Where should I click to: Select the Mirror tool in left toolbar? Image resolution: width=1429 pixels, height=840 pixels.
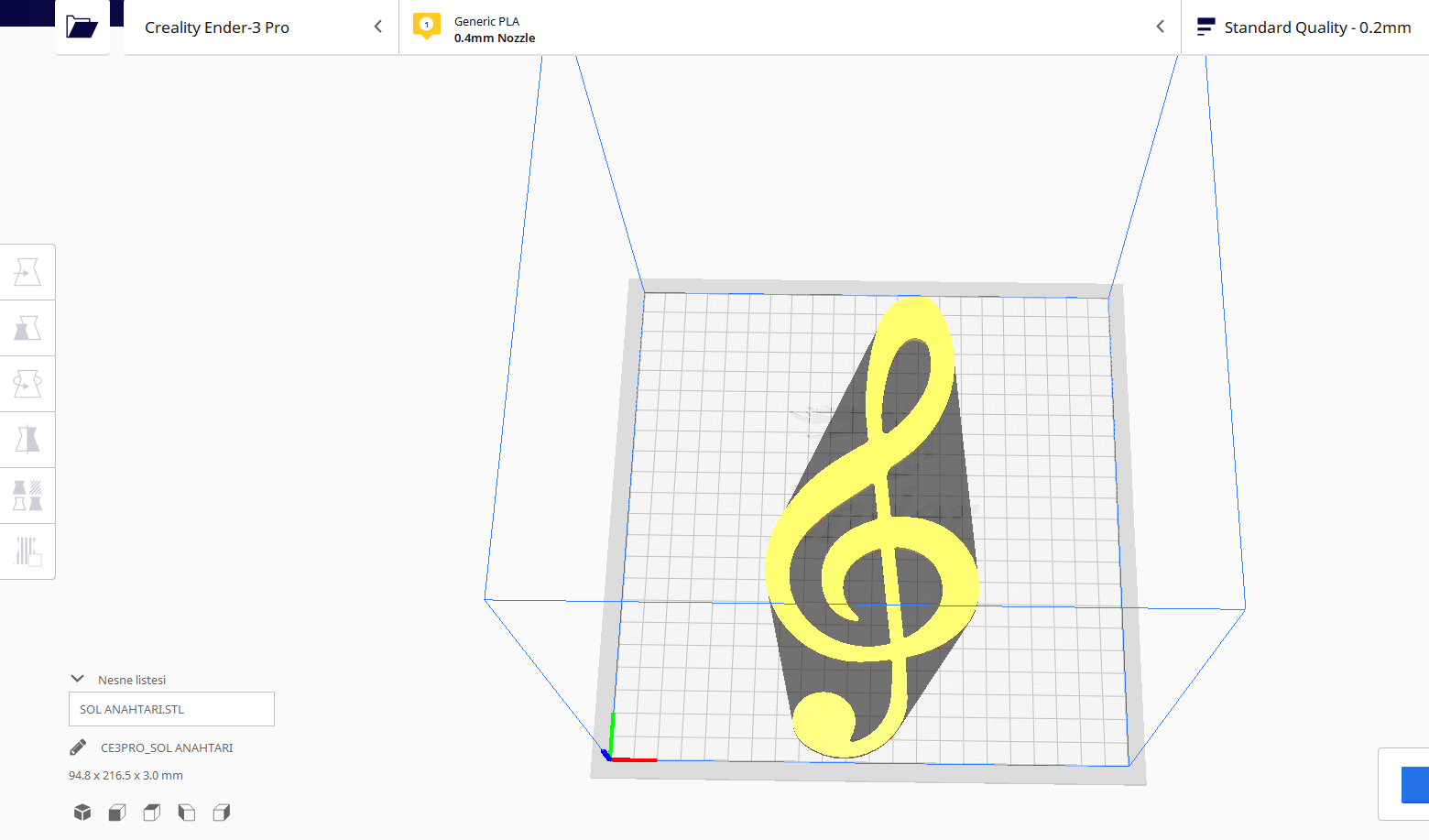(x=27, y=440)
